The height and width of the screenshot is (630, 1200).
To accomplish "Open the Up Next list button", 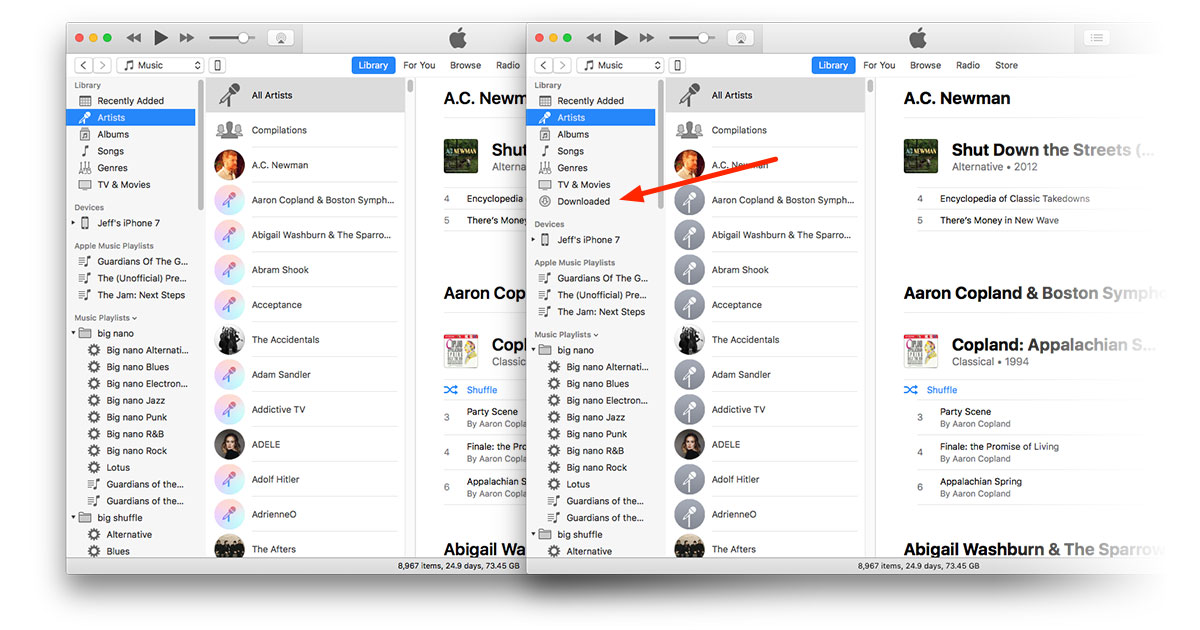I will pos(1097,38).
